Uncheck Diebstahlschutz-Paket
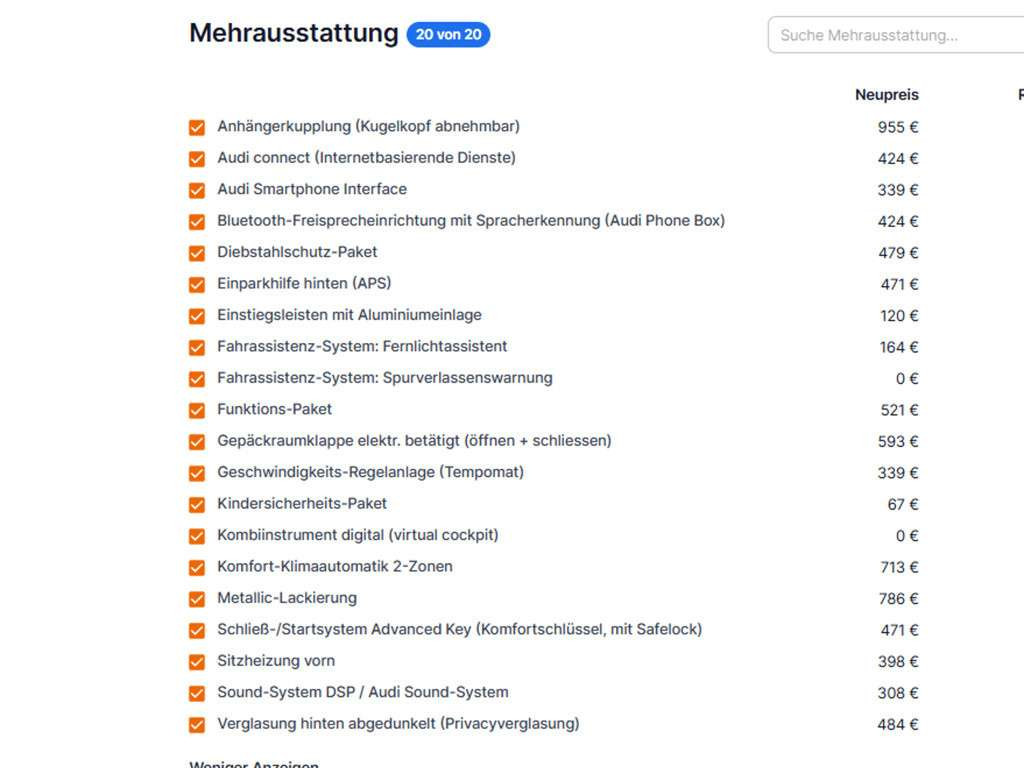The width and height of the screenshot is (1024, 768). click(197, 253)
